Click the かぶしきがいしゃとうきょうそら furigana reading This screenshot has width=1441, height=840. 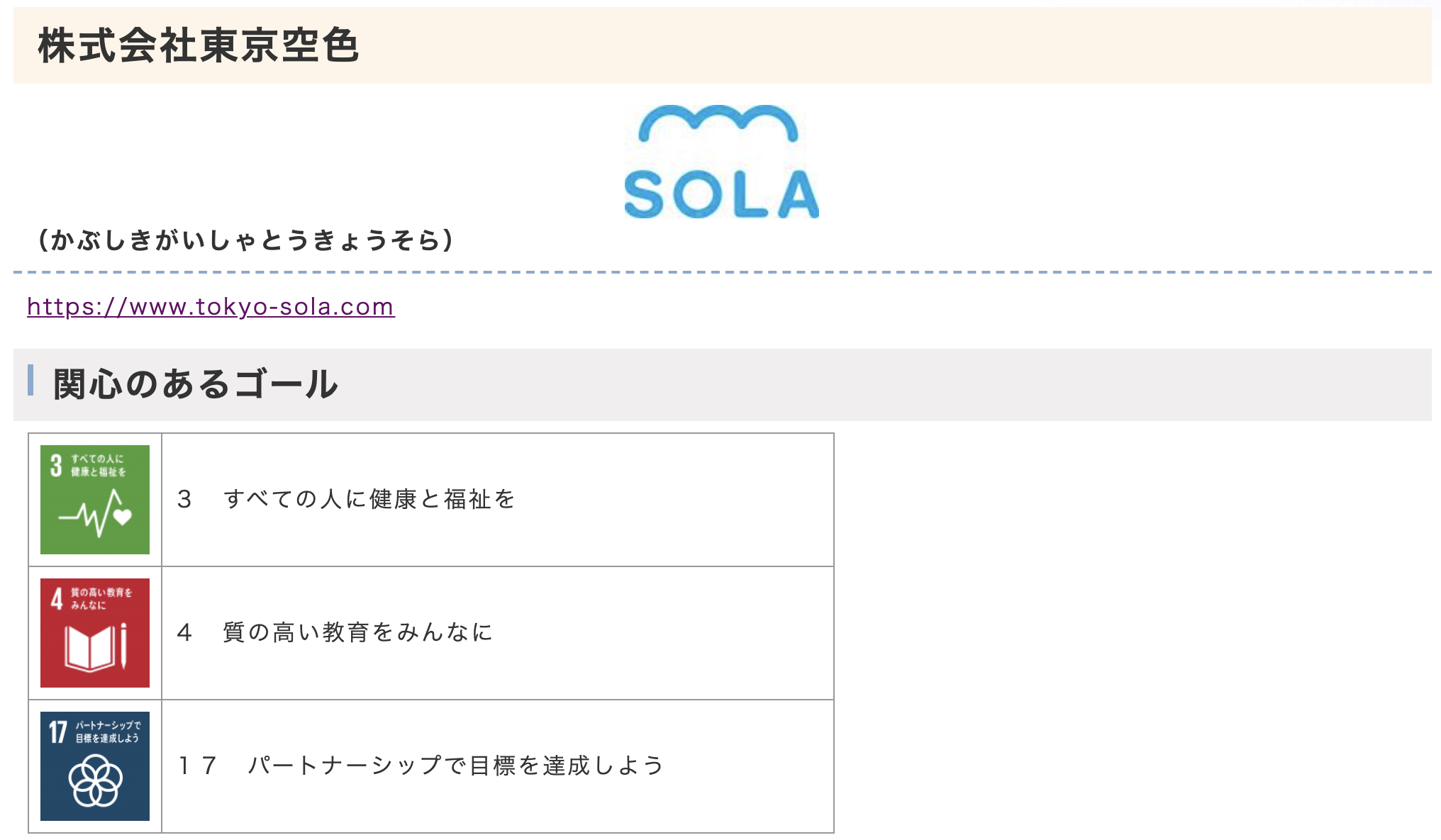(x=245, y=240)
